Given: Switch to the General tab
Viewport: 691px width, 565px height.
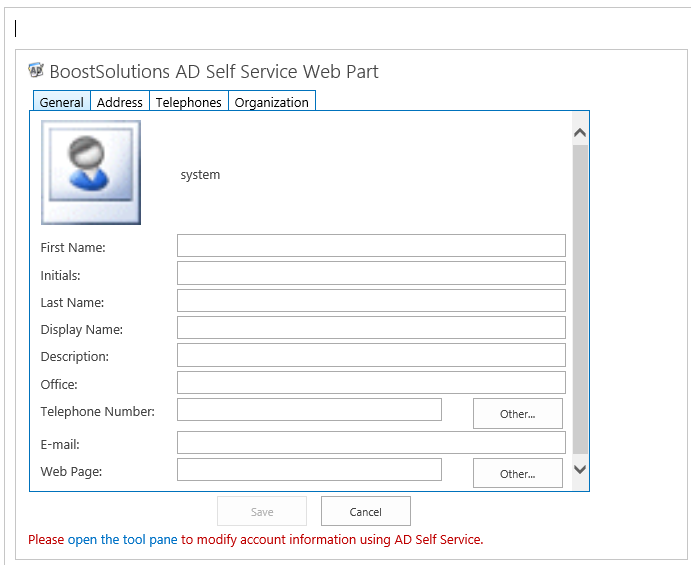Looking at the screenshot, I should click(62, 102).
